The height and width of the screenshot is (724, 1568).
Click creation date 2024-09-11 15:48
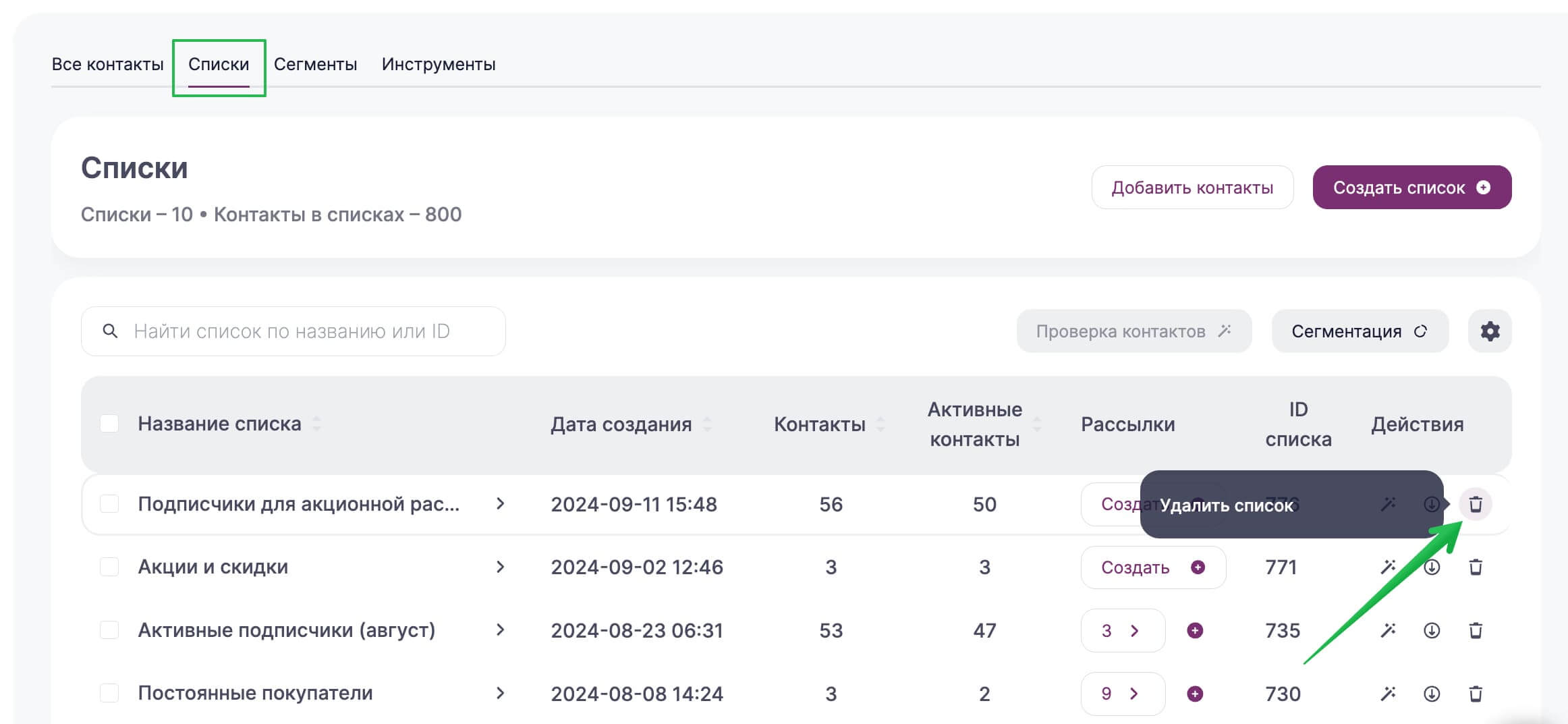[x=634, y=504]
